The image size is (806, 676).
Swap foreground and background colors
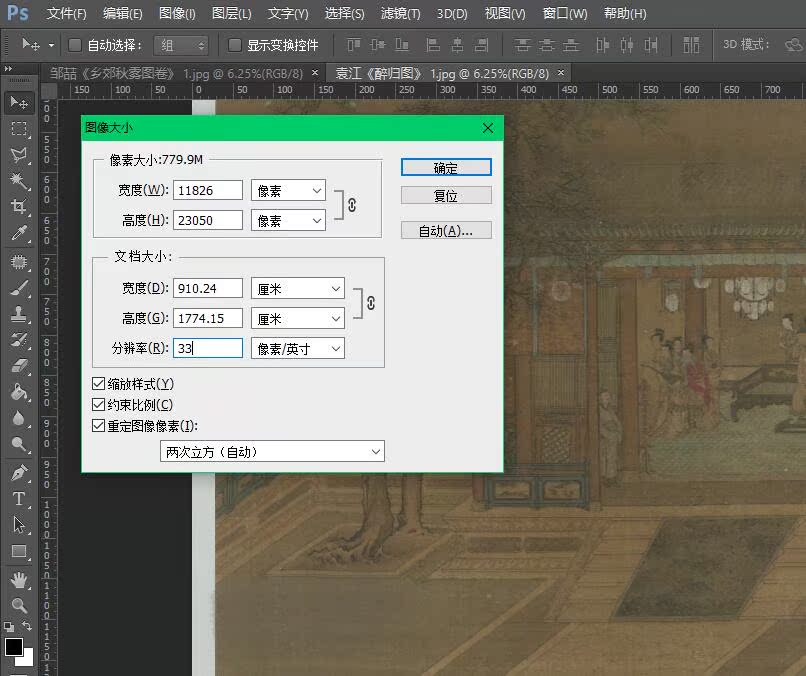[x=27, y=626]
